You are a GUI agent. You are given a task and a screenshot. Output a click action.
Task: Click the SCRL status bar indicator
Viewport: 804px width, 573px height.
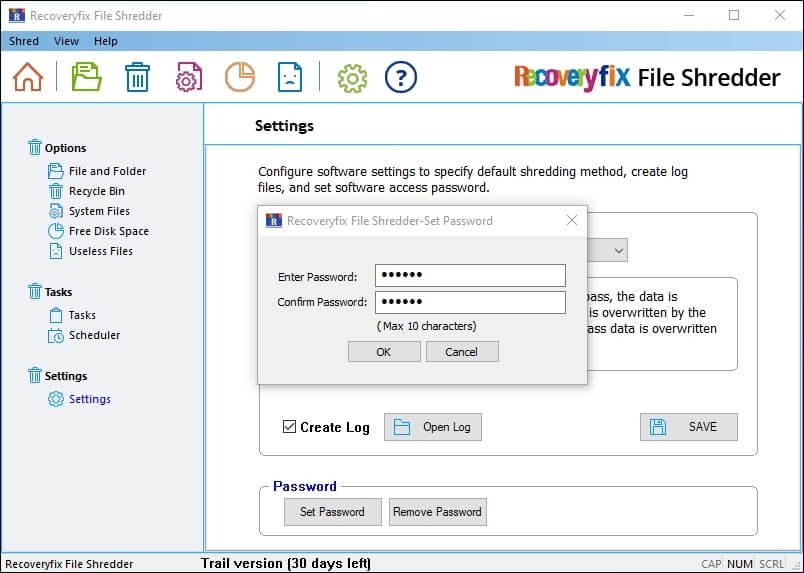[771, 564]
